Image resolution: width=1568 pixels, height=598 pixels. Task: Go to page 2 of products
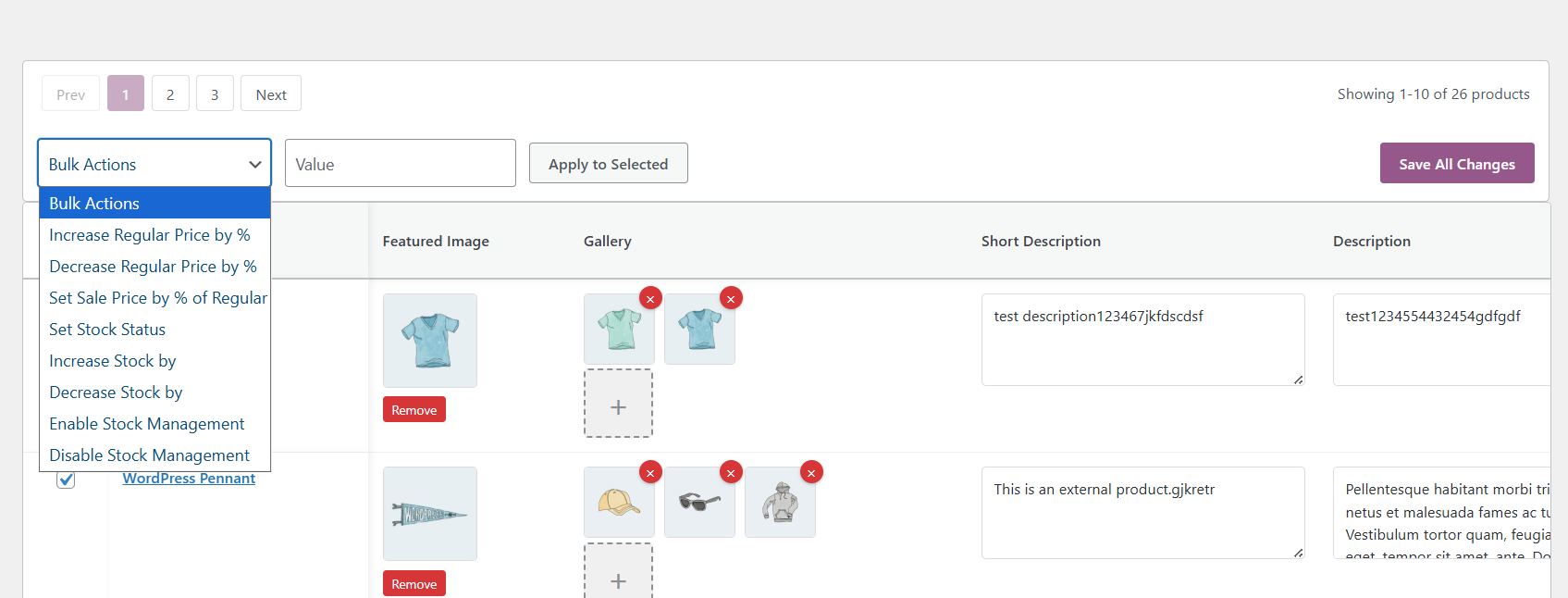point(170,94)
